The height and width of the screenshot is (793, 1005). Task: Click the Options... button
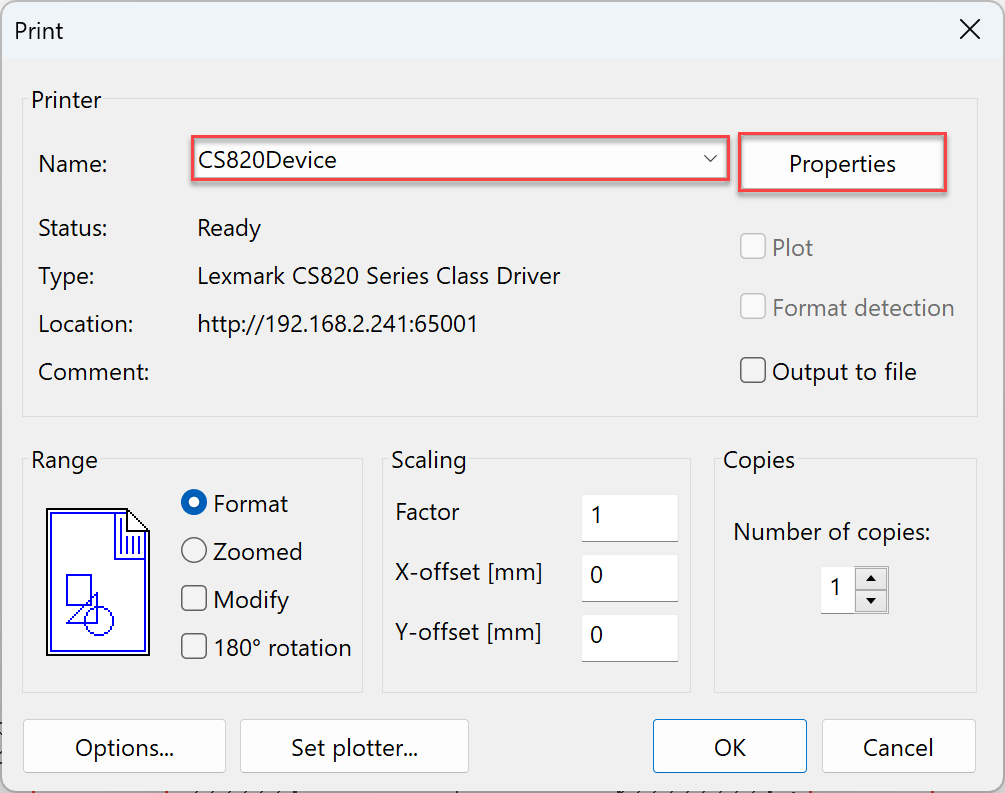[x=124, y=747]
